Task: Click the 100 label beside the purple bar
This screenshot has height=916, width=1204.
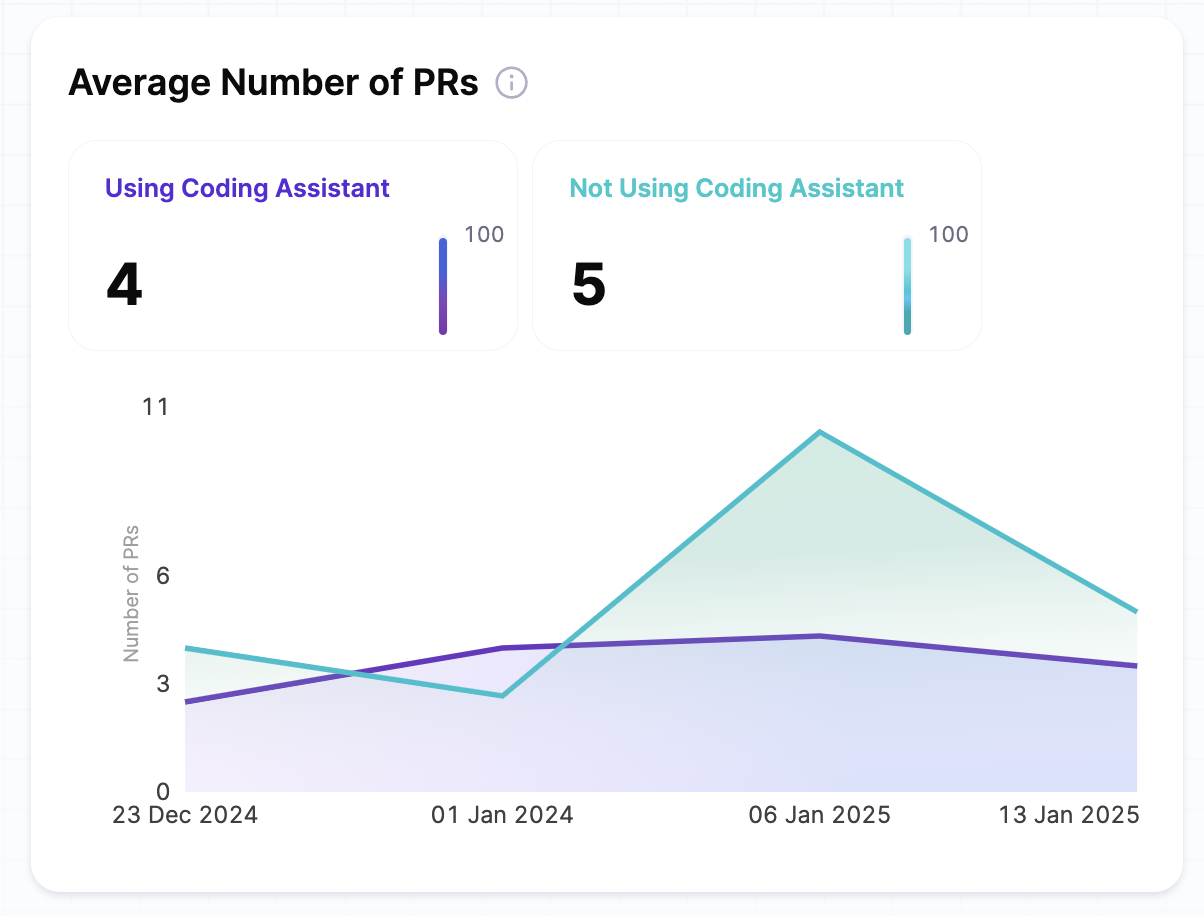Action: pyautogui.click(x=484, y=235)
